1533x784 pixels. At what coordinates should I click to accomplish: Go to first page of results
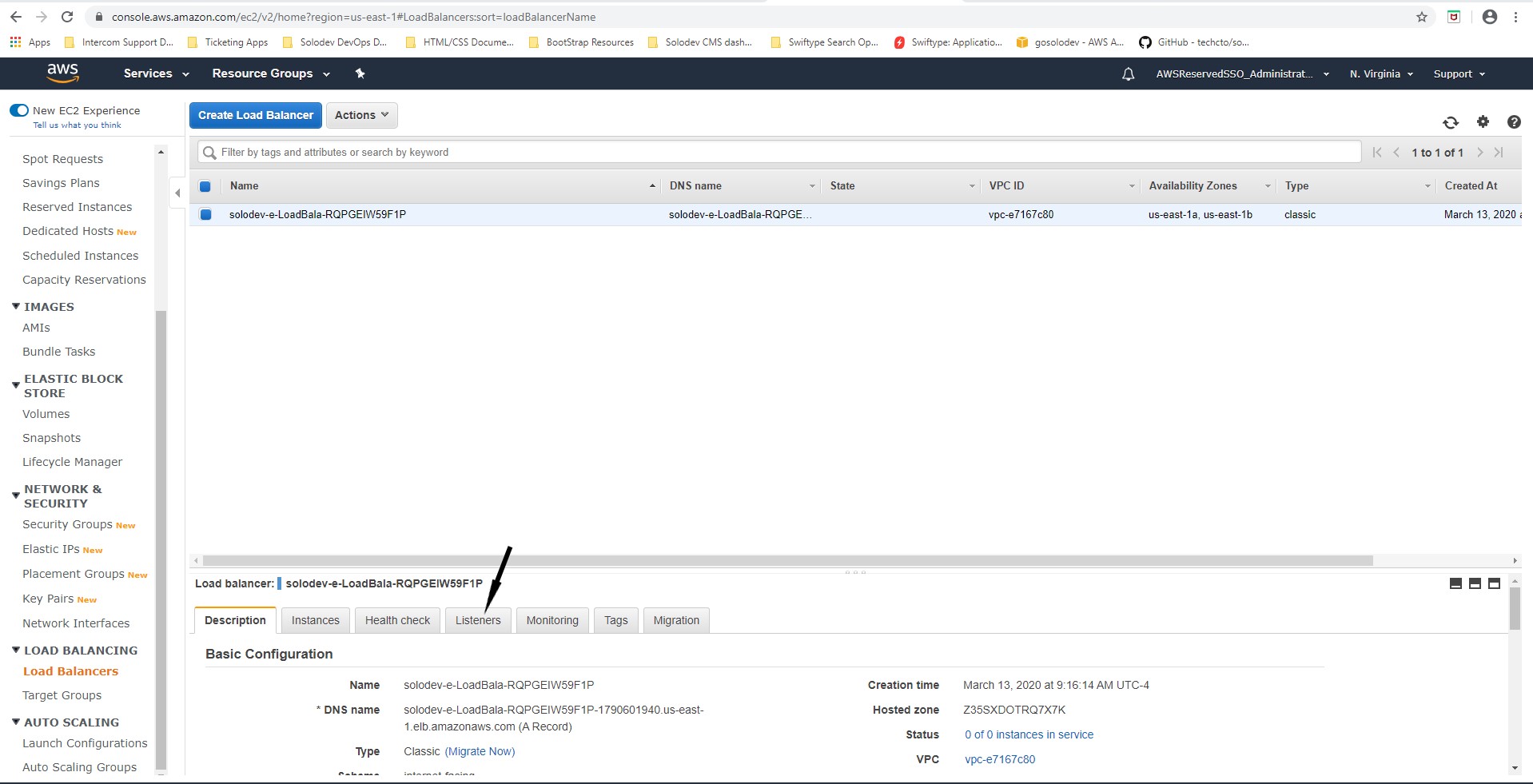[x=1376, y=153]
